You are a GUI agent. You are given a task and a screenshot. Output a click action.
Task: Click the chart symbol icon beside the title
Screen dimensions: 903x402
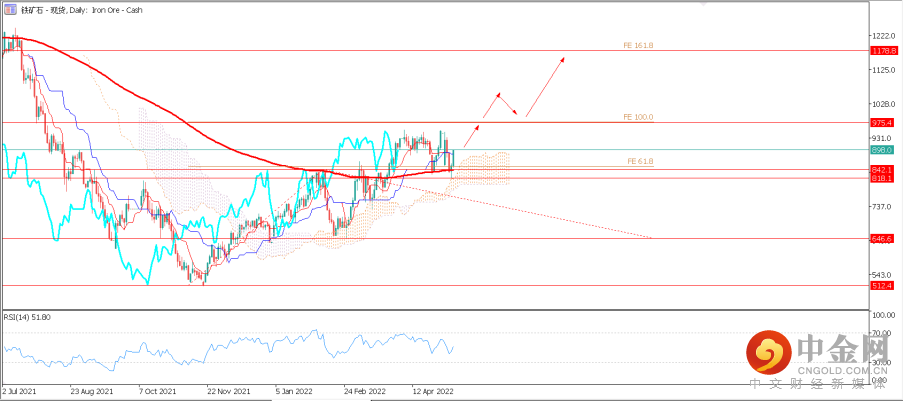pos(10,10)
